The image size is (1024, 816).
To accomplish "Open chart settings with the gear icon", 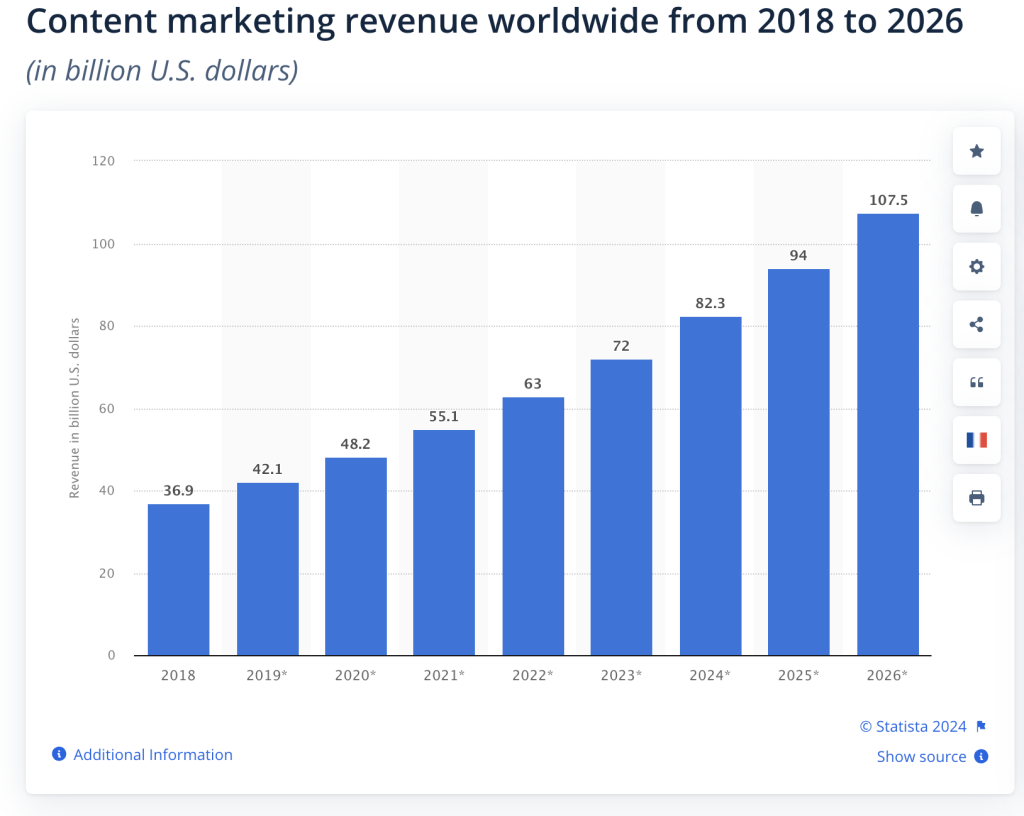I will click(975, 266).
